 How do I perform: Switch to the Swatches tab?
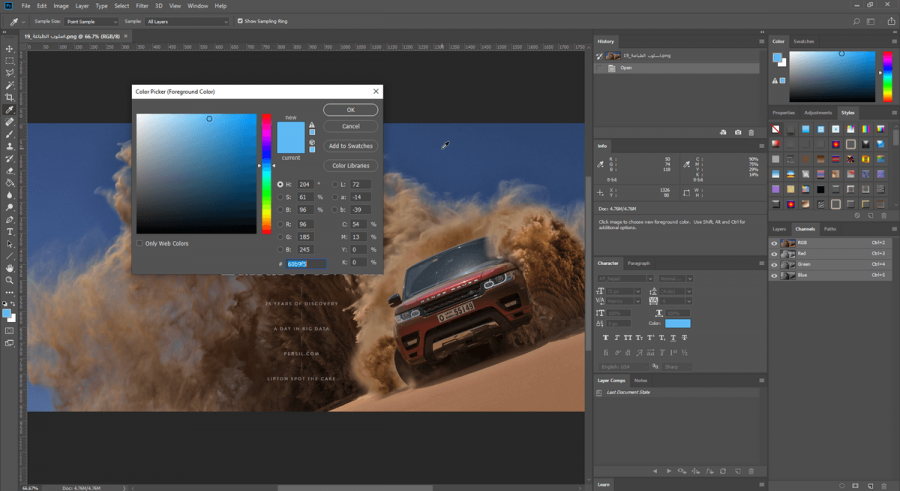pyautogui.click(x=804, y=41)
